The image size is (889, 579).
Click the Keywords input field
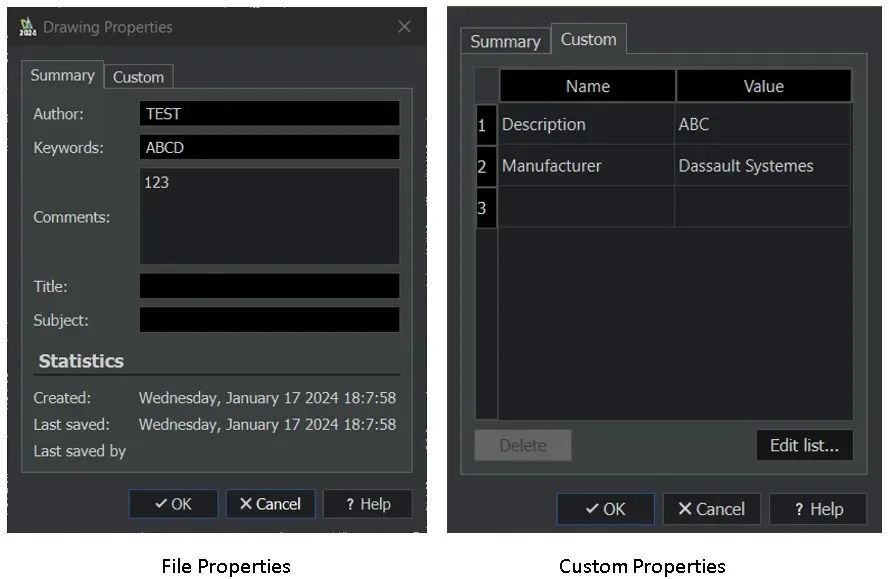269,148
